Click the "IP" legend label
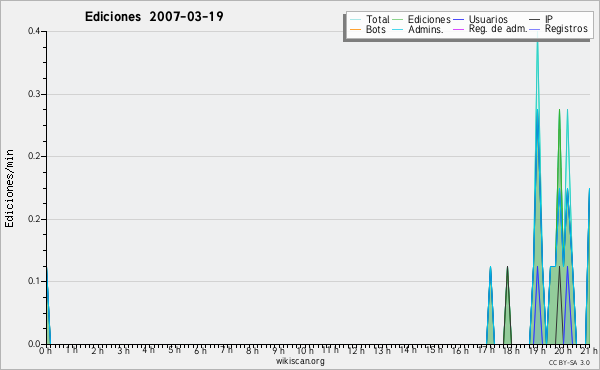This screenshot has width=600, height=370. (x=549, y=19)
